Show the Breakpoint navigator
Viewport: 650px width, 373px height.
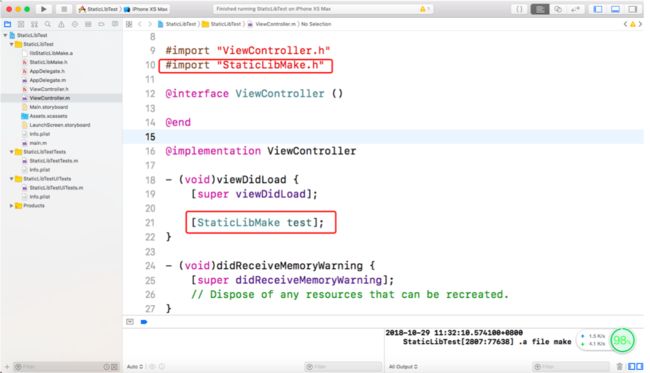pos(101,24)
